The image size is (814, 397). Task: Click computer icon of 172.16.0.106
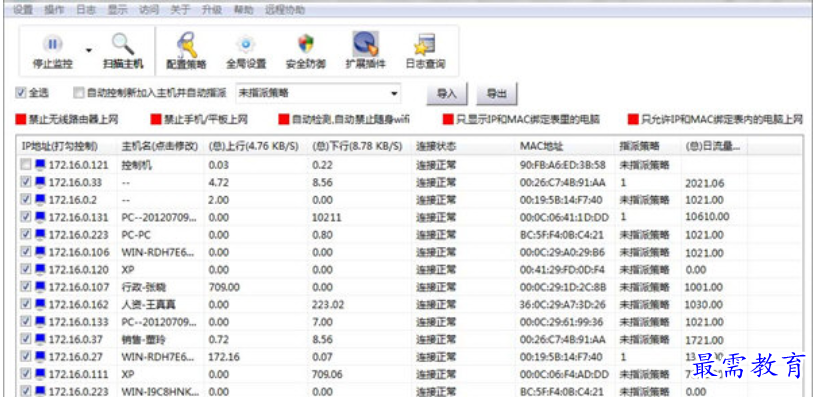click(40, 252)
